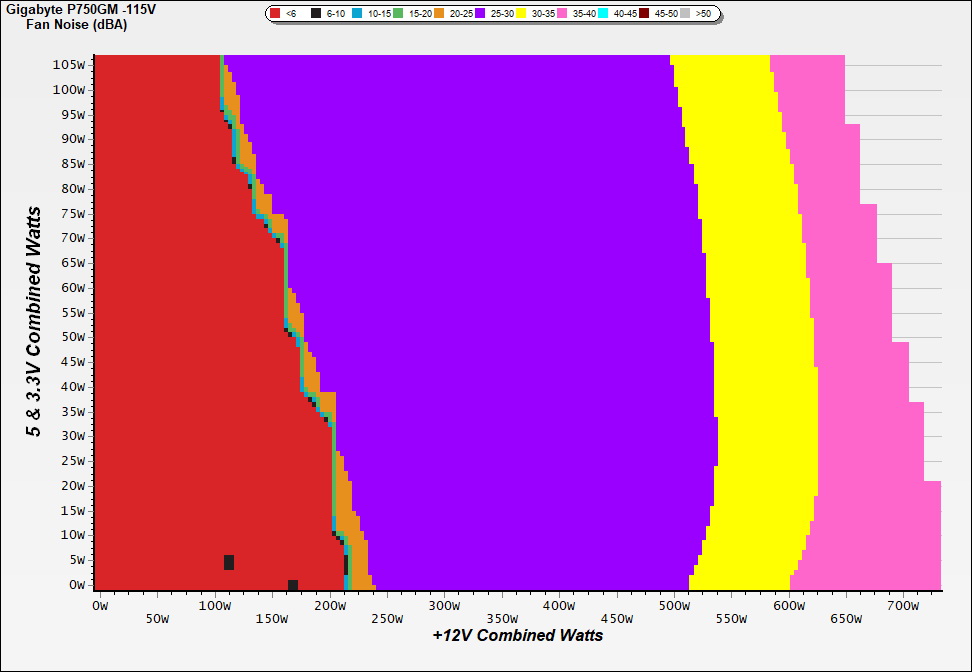This screenshot has height=672, width=972.
Task: Click the dark red 45-50 legend swatch
Action: 643,14
